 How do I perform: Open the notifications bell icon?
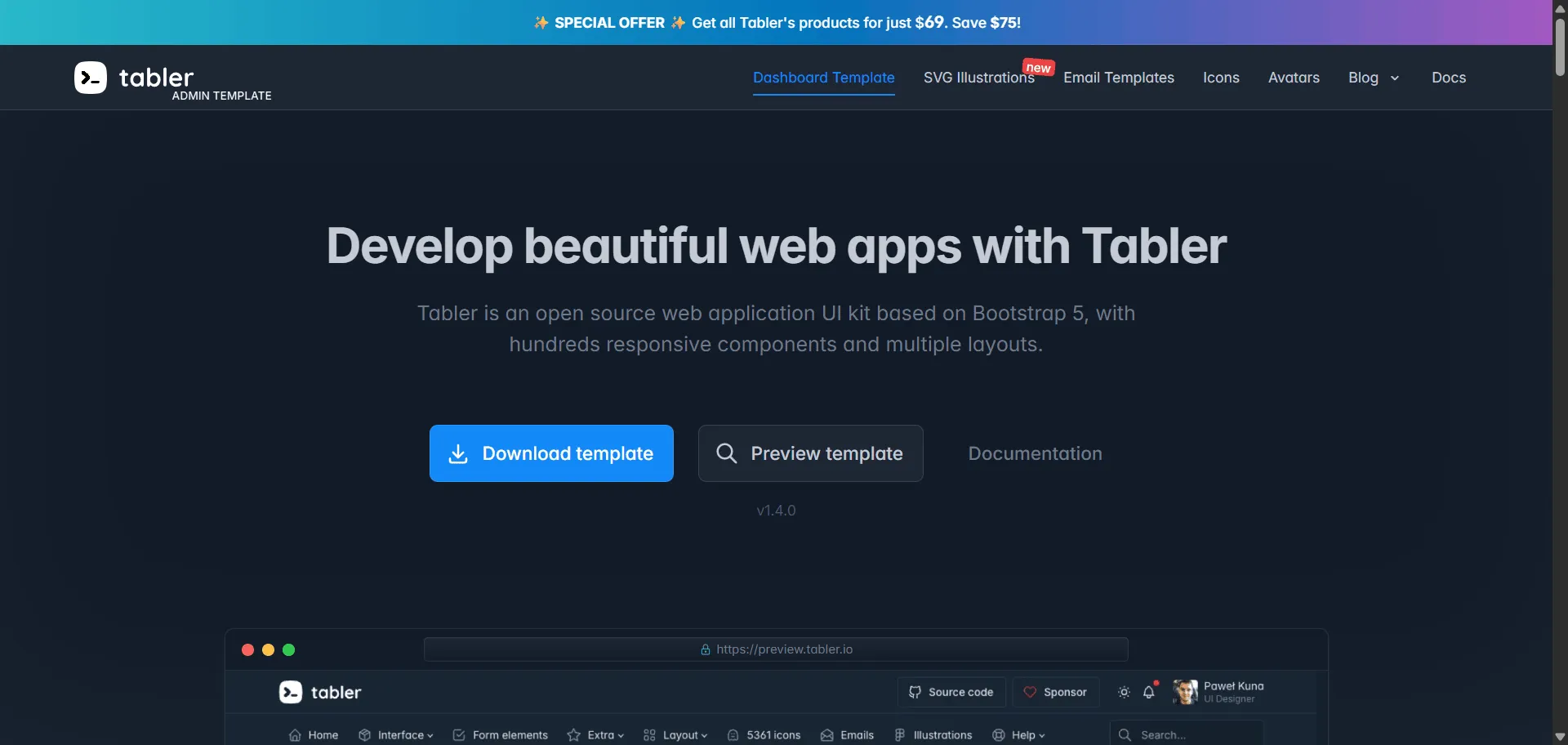click(x=1149, y=692)
